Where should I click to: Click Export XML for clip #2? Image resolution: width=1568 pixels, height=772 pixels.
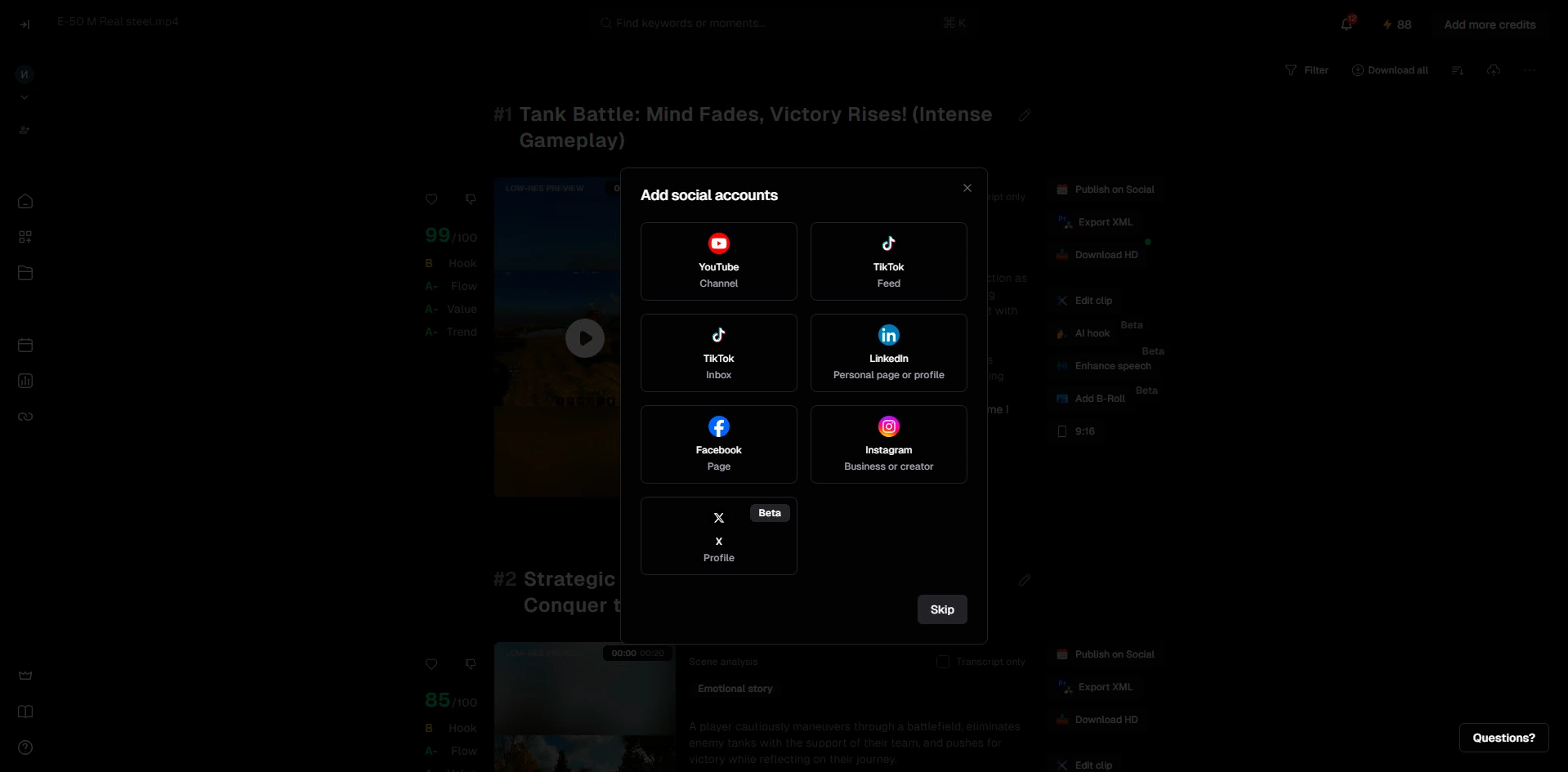point(1096,687)
